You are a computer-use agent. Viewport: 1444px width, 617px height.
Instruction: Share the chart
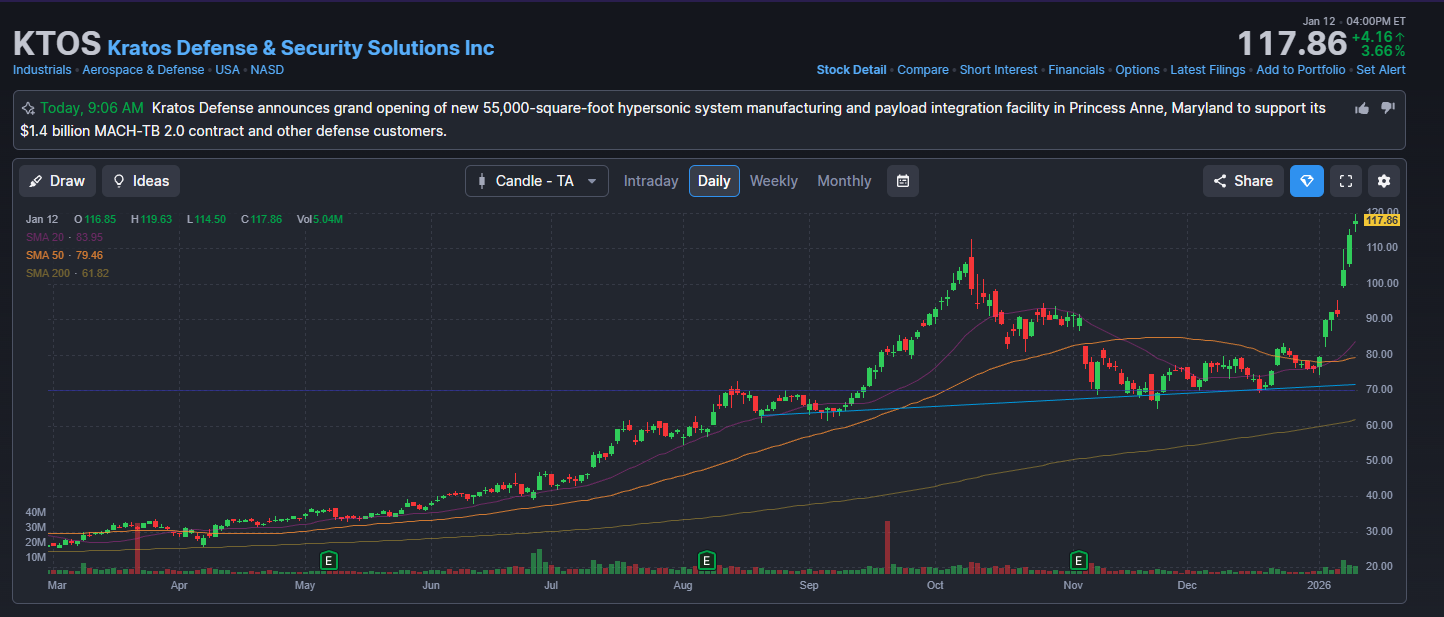(x=1243, y=181)
